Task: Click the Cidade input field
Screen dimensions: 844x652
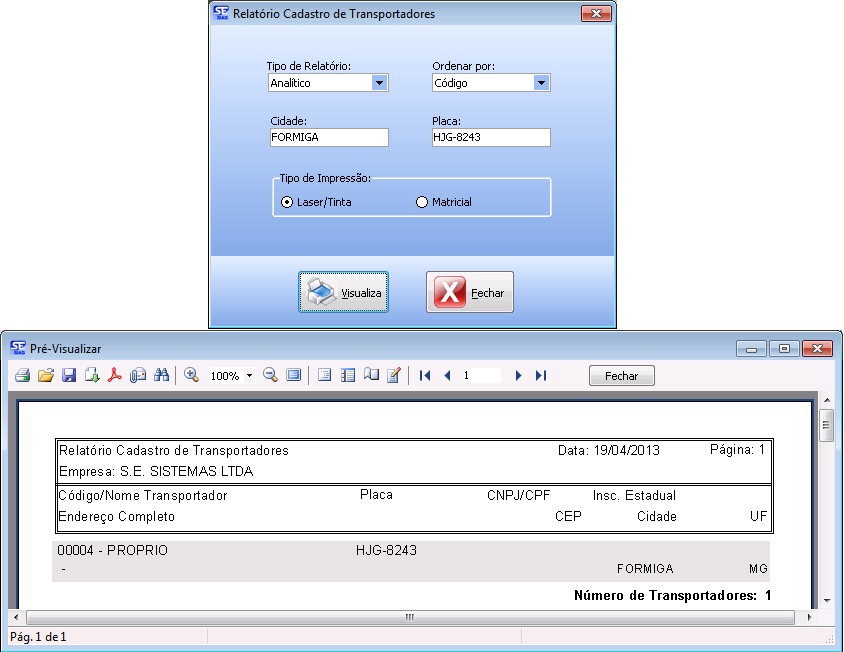Action: [327, 137]
